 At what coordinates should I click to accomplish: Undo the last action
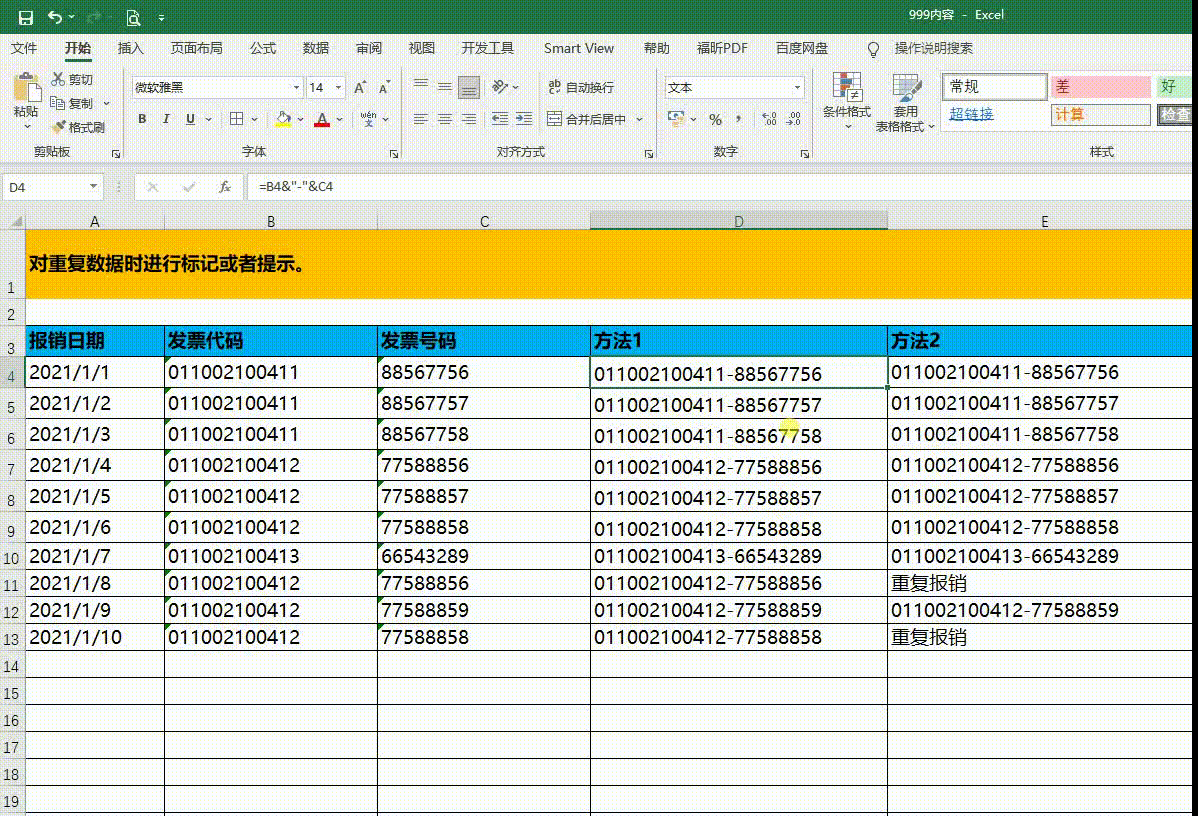55,17
